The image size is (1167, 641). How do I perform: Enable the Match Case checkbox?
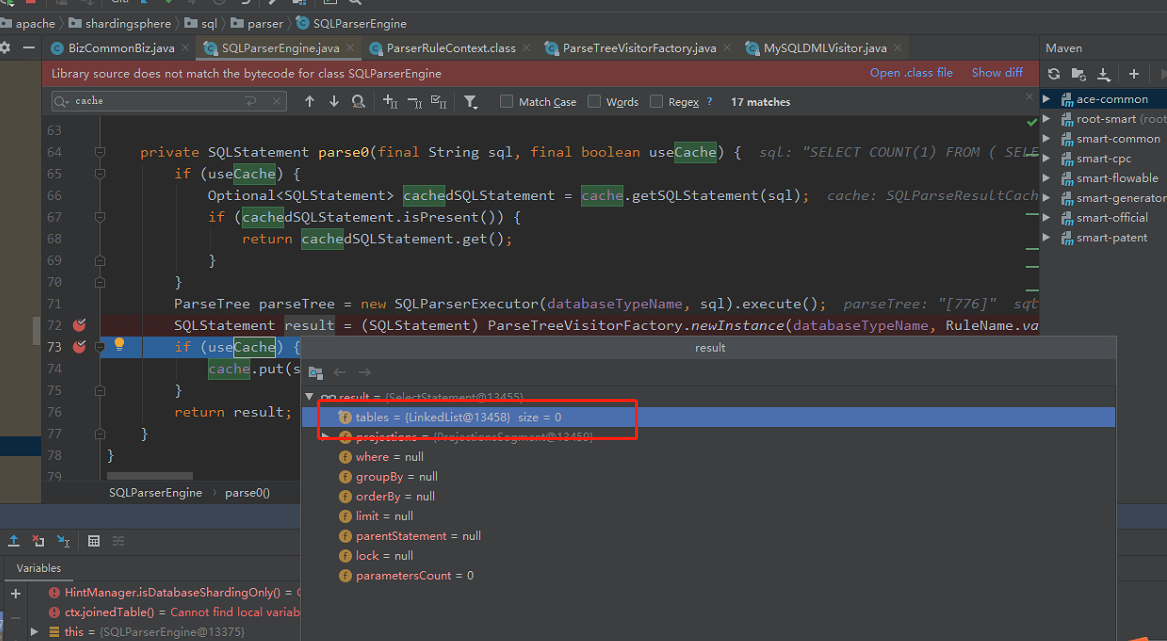[x=505, y=101]
